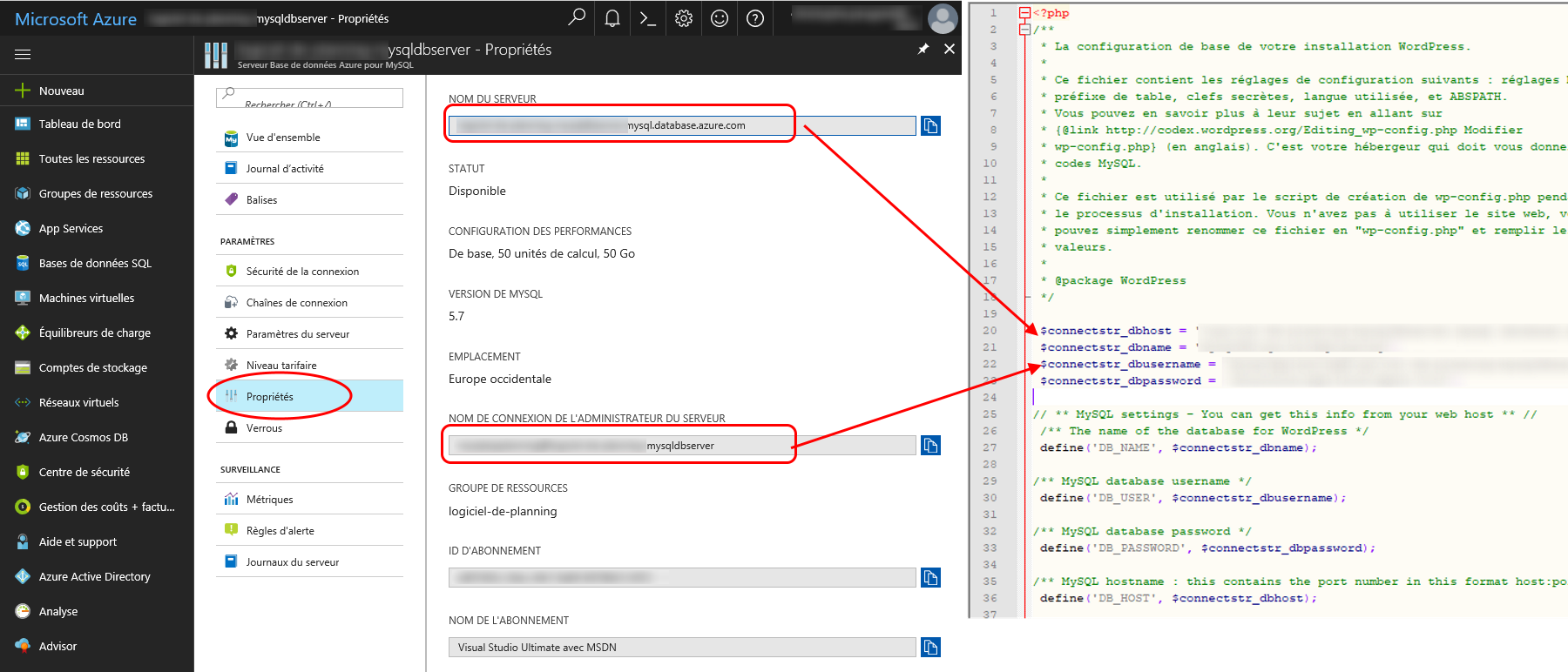The image size is (1568, 672).
Task: Click the resource menu search box
Action: click(x=309, y=97)
